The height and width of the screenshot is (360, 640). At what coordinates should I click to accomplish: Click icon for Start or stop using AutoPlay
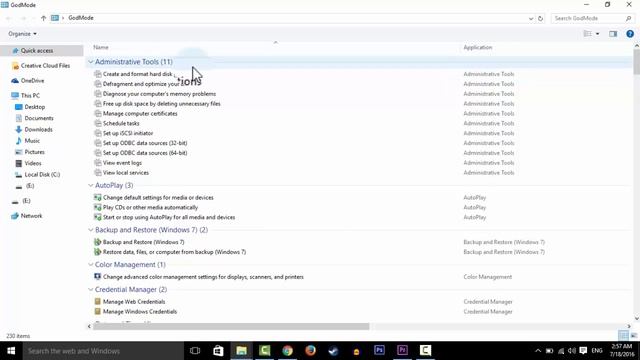tap(98, 217)
